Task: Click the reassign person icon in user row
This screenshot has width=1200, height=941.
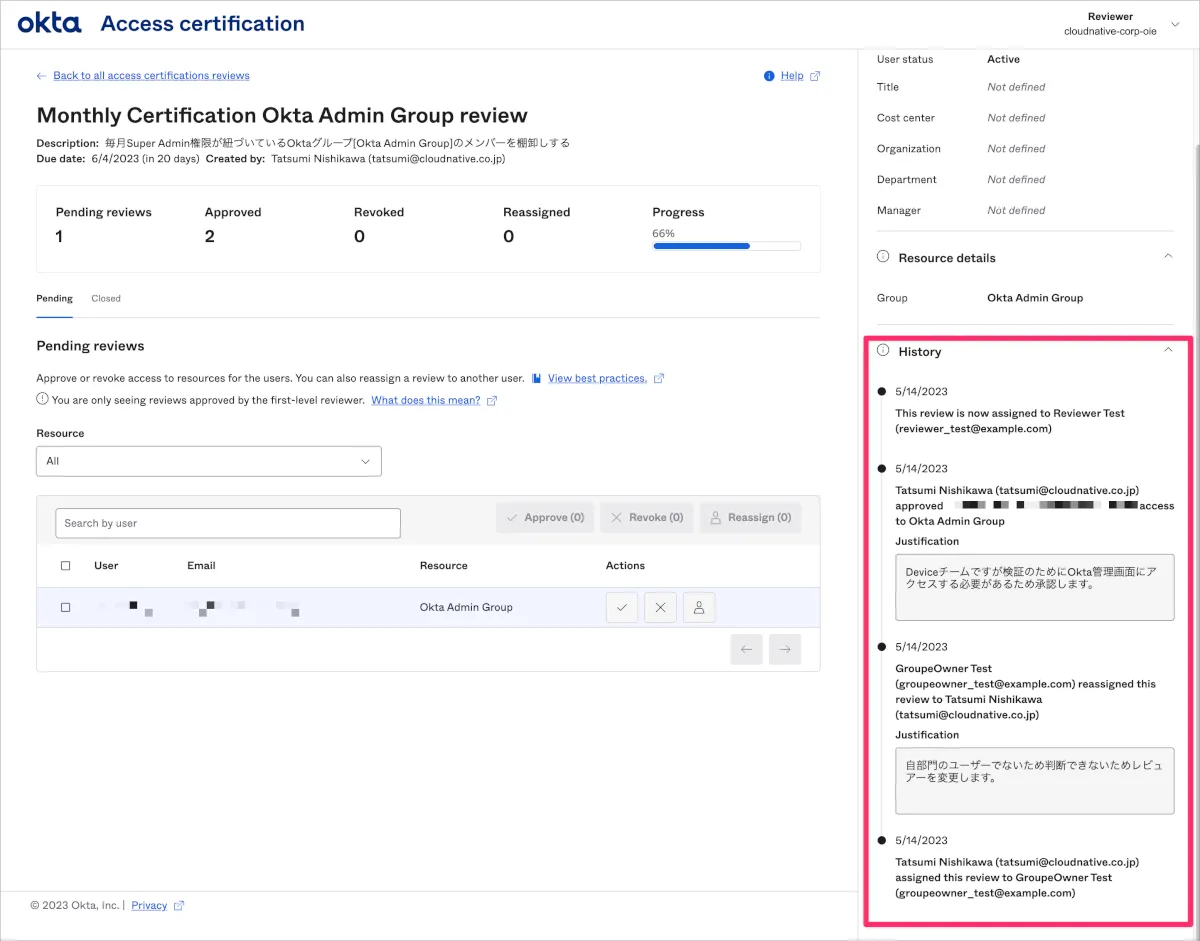Action: click(699, 607)
